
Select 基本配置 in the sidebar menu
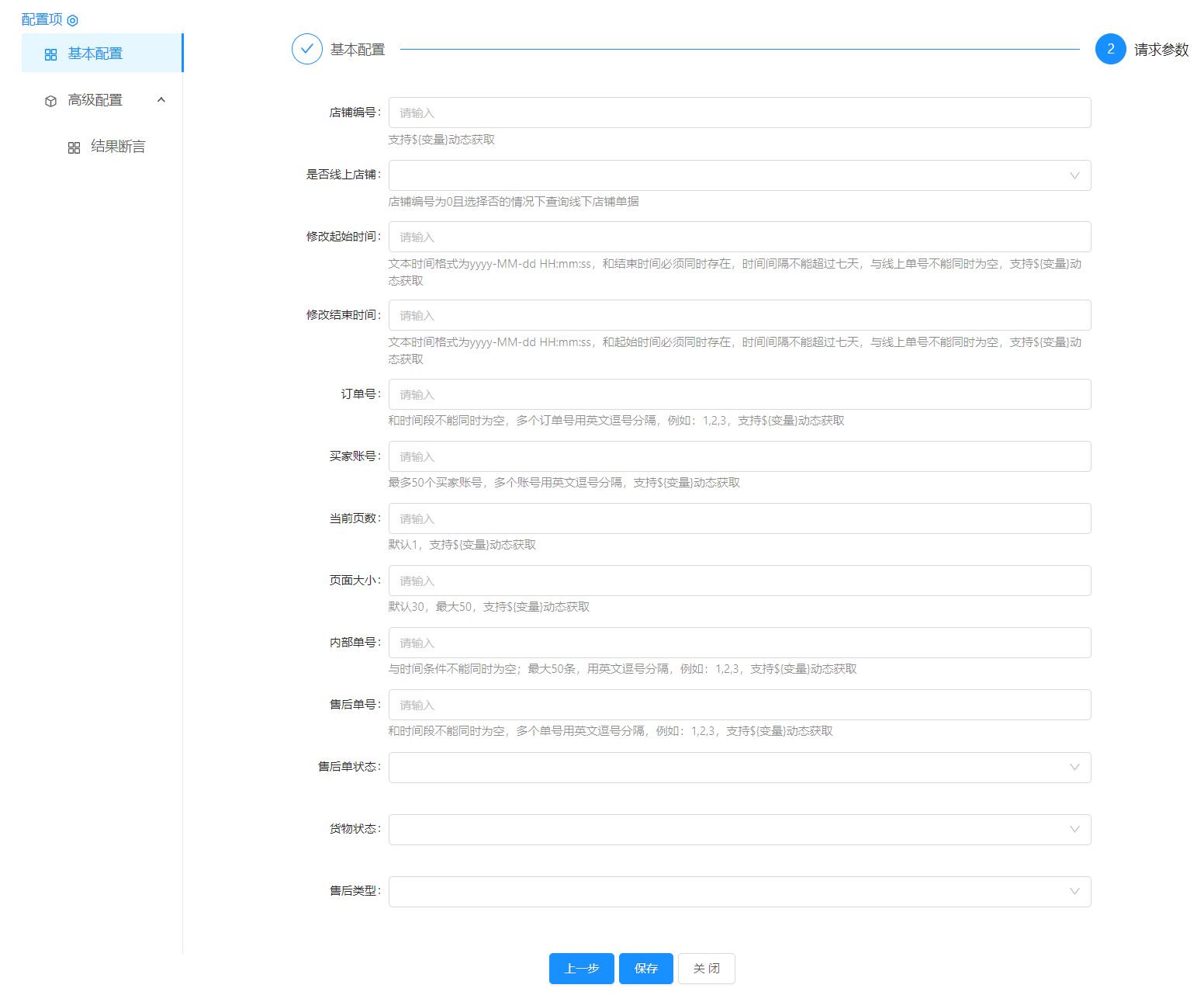click(x=95, y=54)
